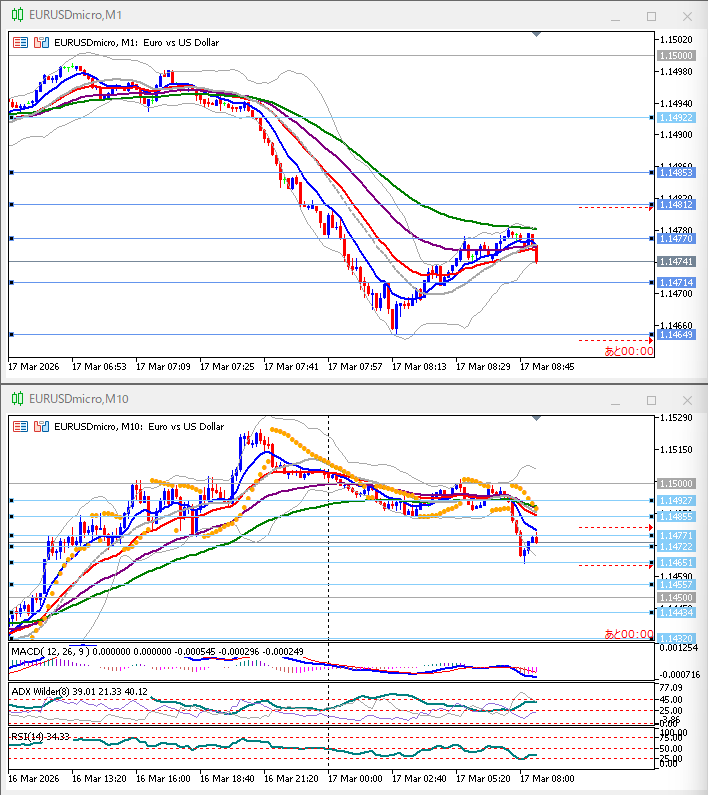Maximize the EURUSDmicro,M10 chart window
Screen dimensions: 708x795
coord(651,399)
